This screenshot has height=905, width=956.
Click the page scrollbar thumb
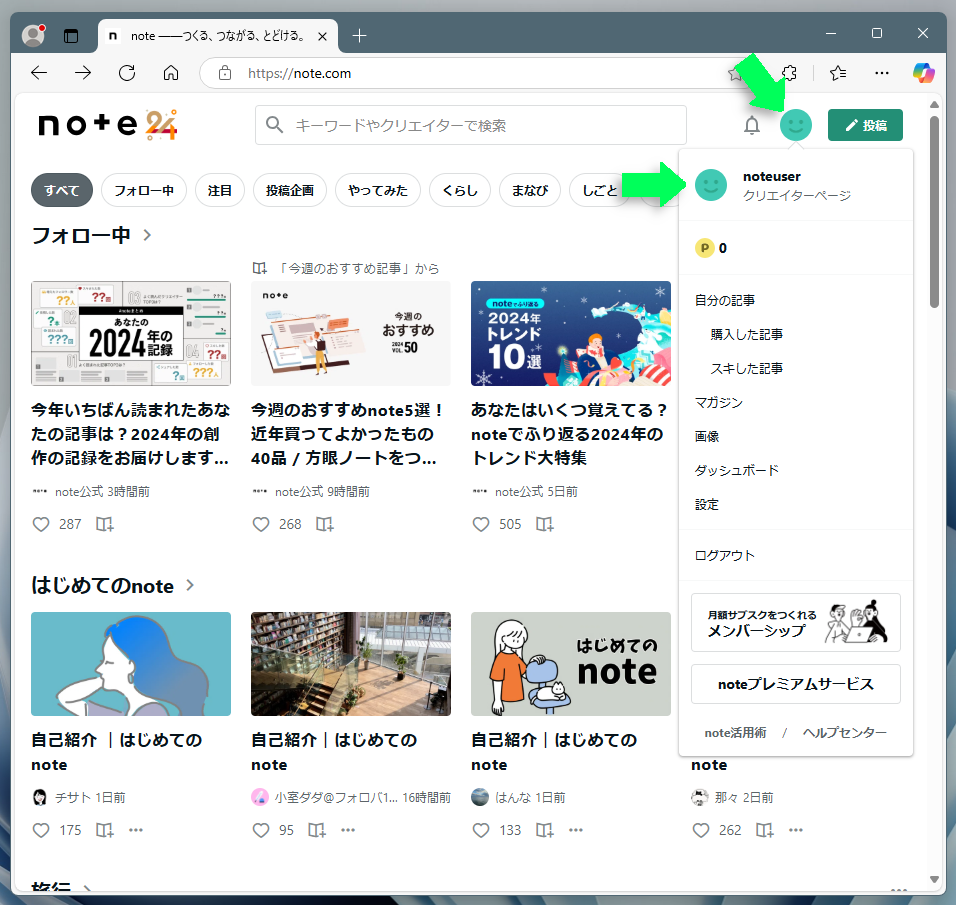pyautogui.click(x=934, y=212)
